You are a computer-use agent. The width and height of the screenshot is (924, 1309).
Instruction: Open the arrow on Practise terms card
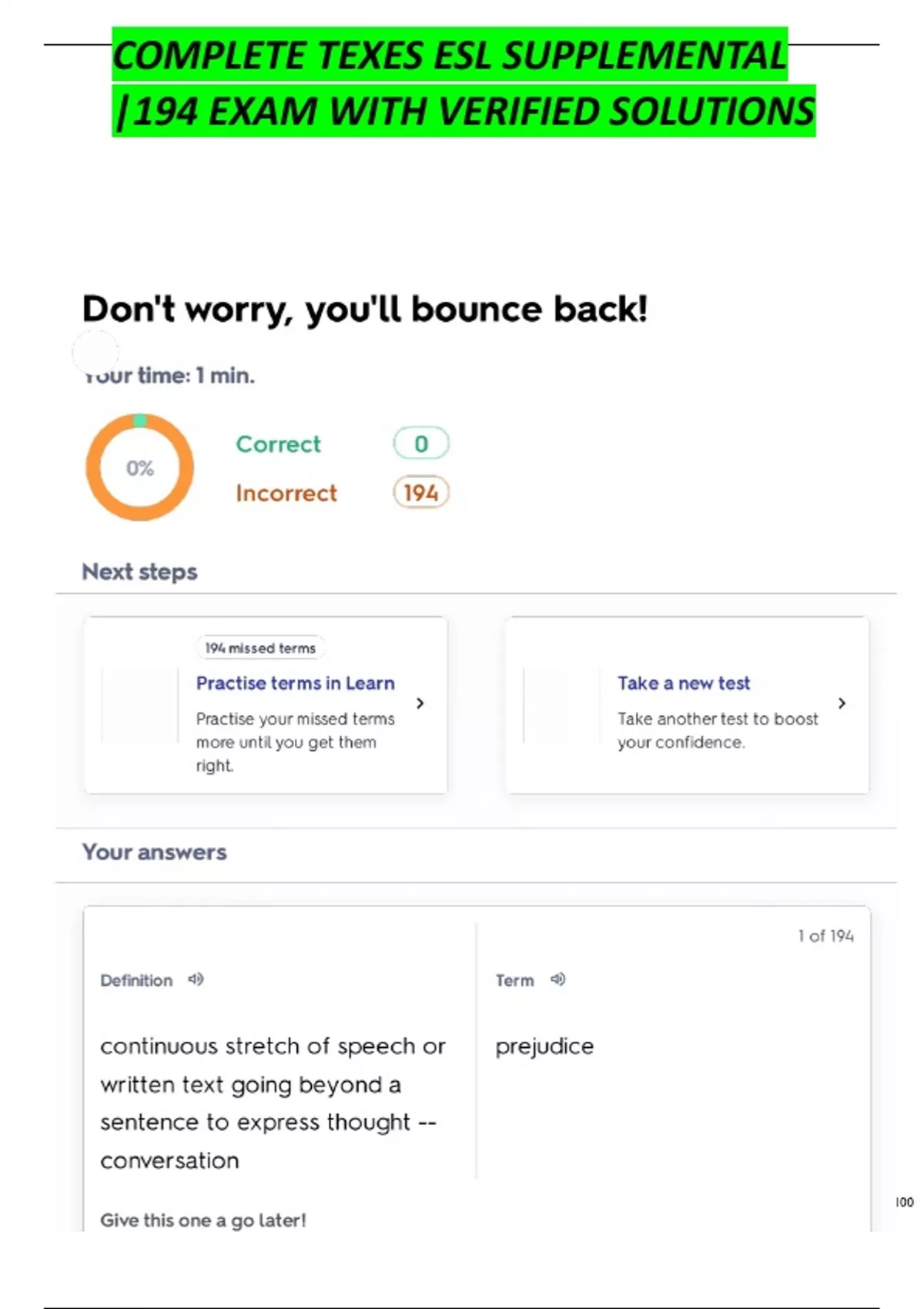pyautogui.click(x=420, y=703)
